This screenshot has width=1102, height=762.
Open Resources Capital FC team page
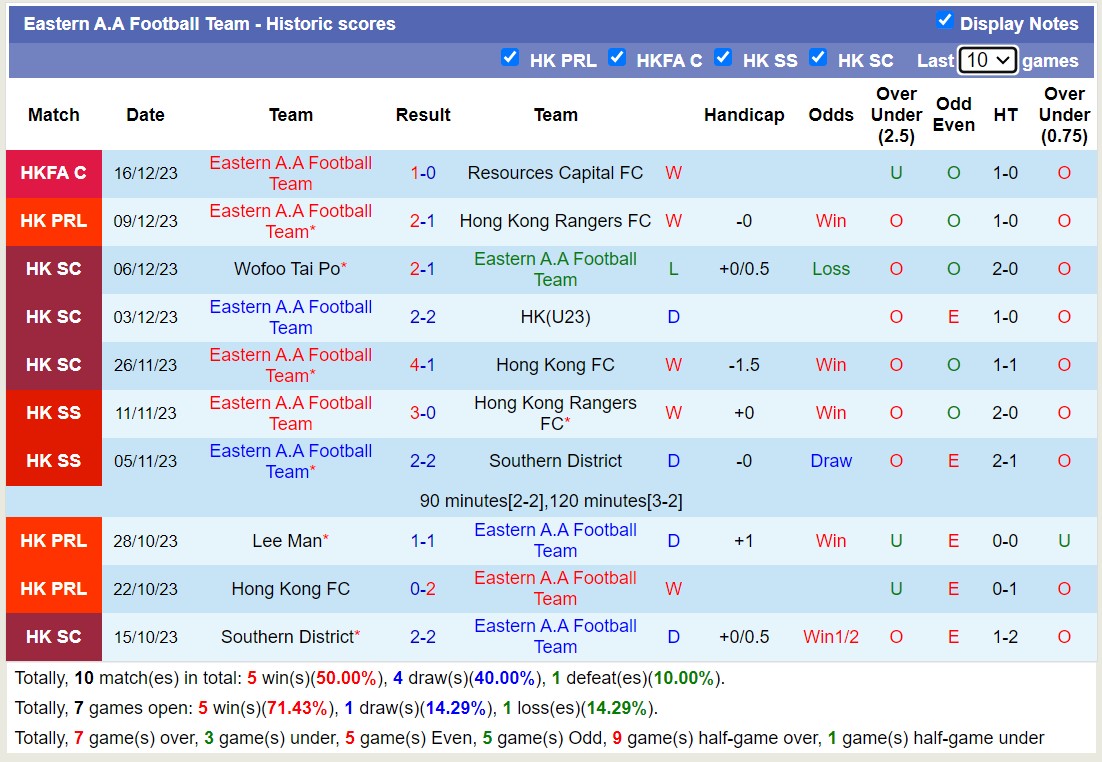click(555, 172)
